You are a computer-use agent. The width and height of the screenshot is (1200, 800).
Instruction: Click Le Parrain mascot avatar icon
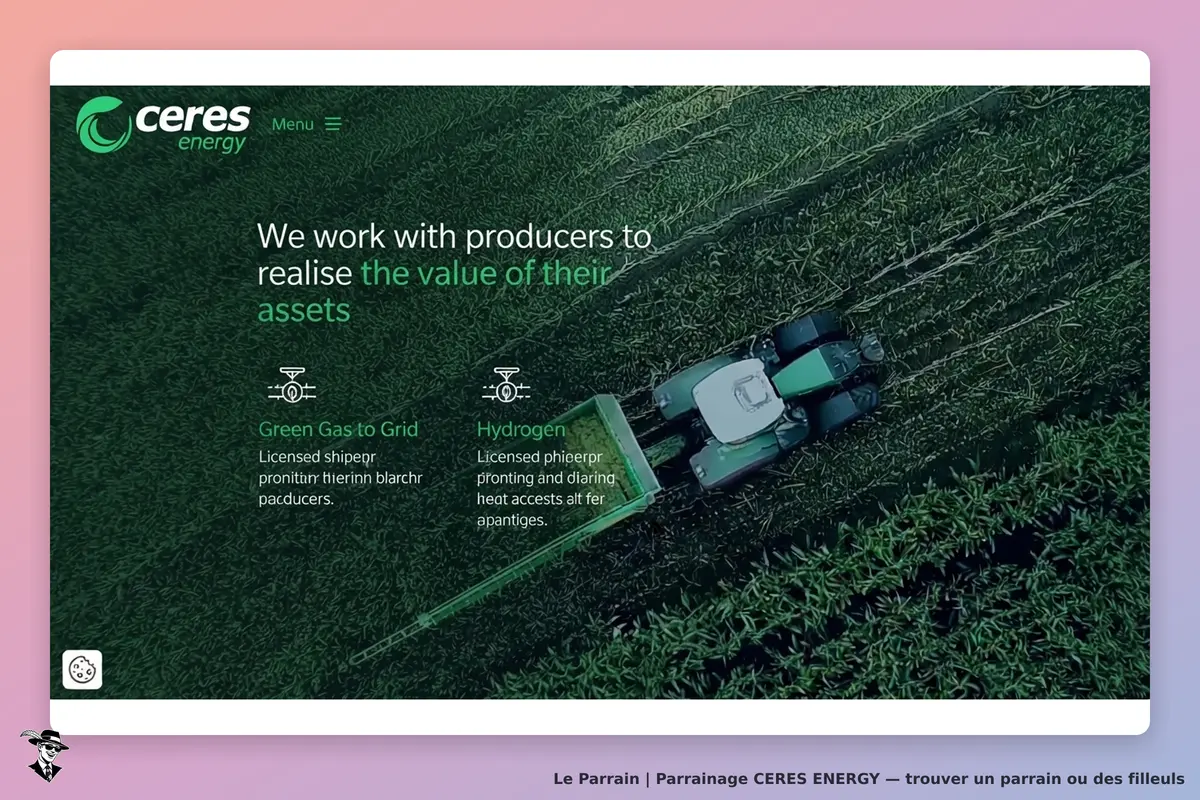click(x=44, y=755)
